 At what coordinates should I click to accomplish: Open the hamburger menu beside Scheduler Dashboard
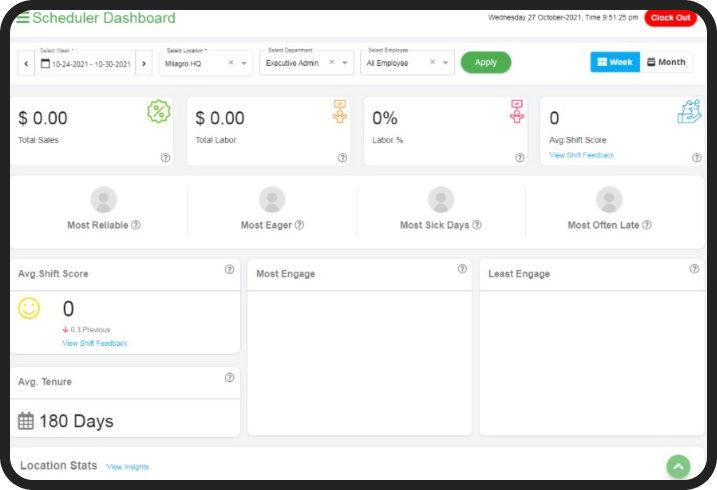pyautogui.click(x=23, y=17)
